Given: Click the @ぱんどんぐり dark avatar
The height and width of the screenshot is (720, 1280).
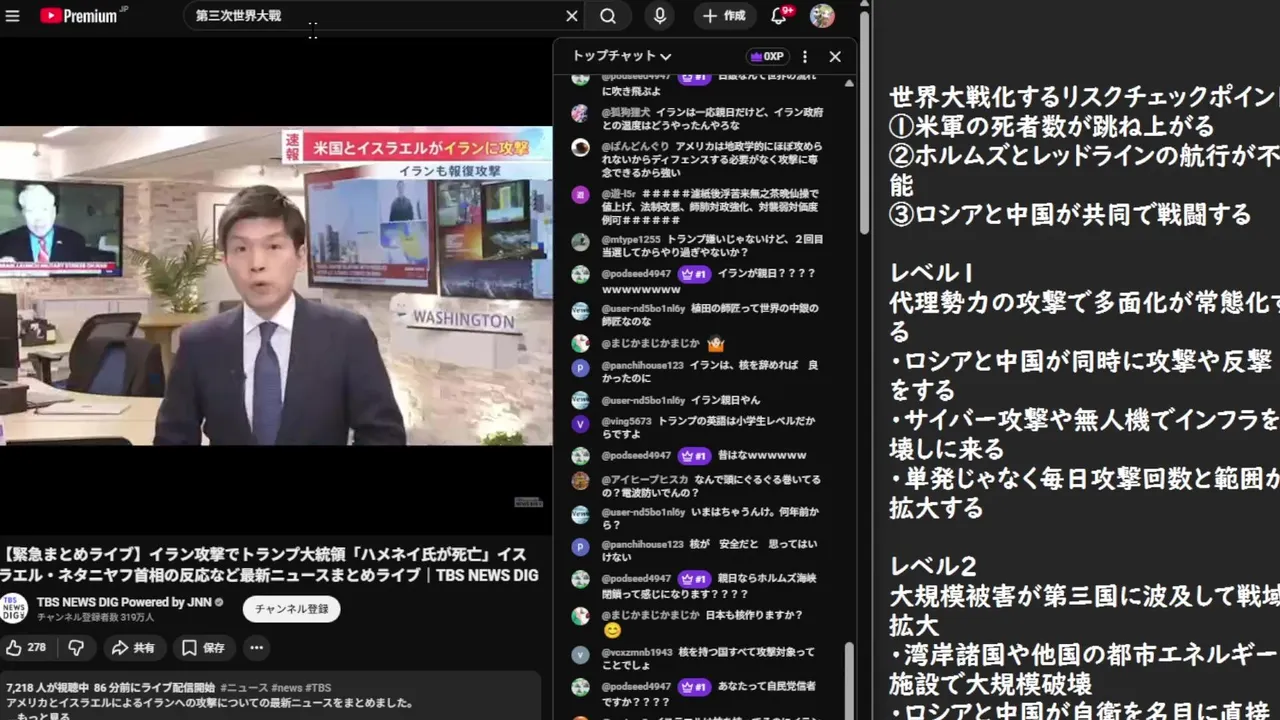Looking at the screenshot, I should pyautogui.click(x=580, y=148).
